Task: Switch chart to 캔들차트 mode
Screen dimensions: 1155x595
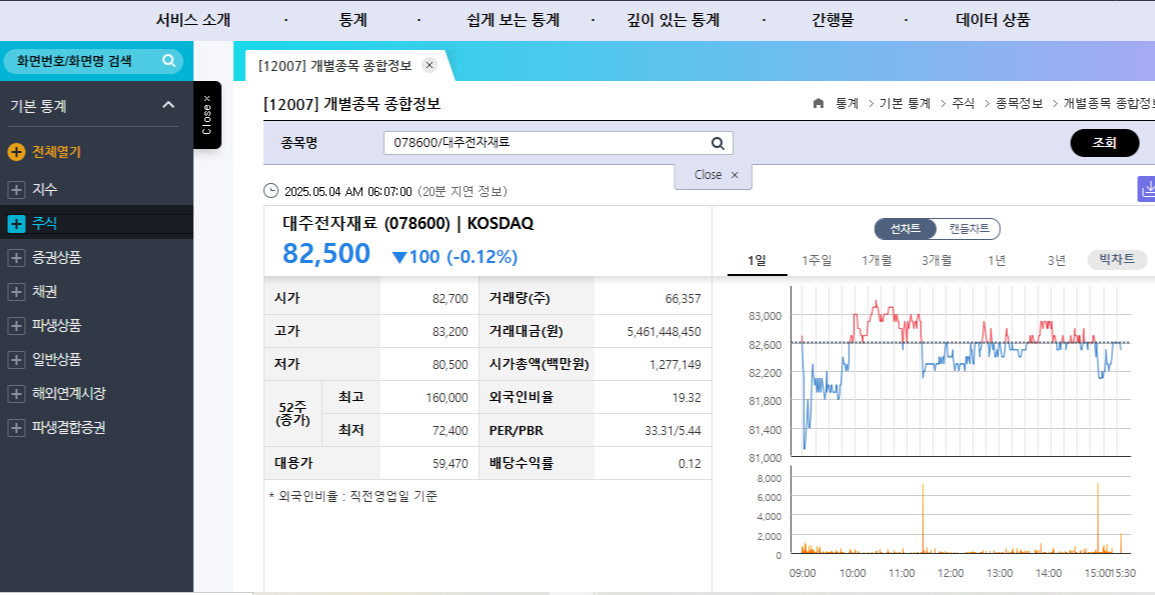Action: (x=968, y=229)
